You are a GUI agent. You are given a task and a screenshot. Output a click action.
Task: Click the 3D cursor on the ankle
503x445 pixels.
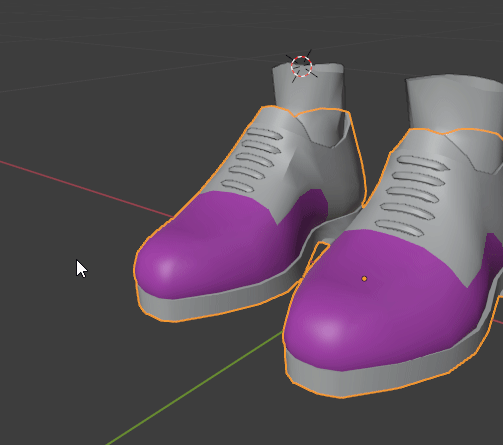pos(301,67)
